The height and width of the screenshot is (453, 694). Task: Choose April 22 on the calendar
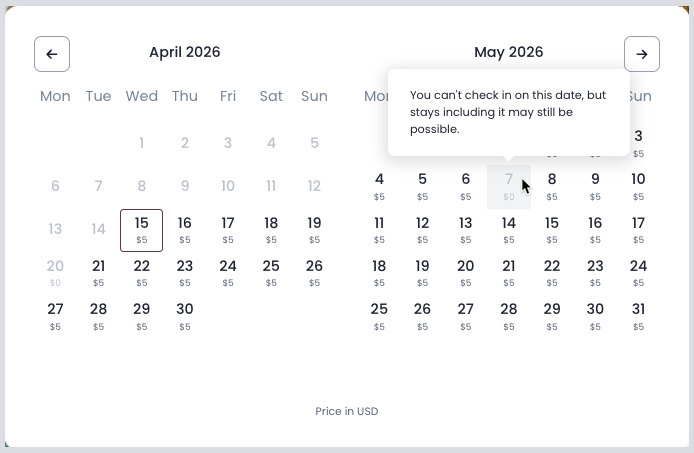click(141, 272)
